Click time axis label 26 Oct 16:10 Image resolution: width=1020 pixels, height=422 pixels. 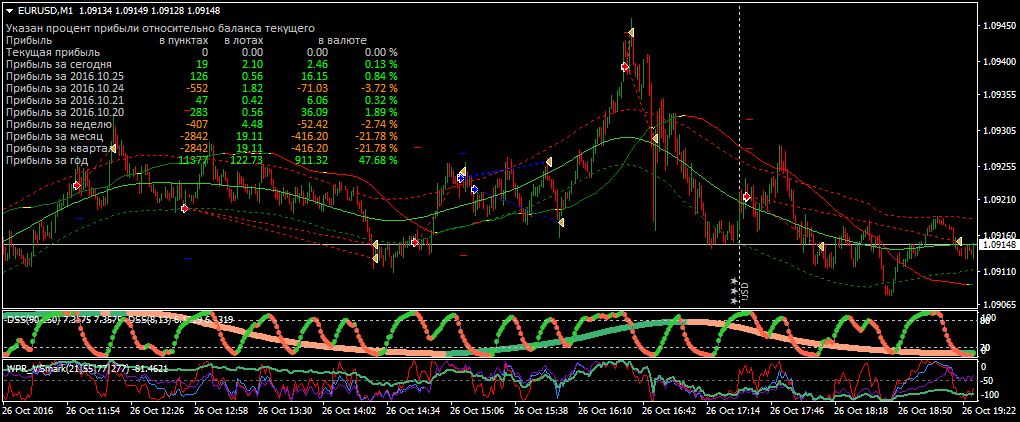point(606,411)
